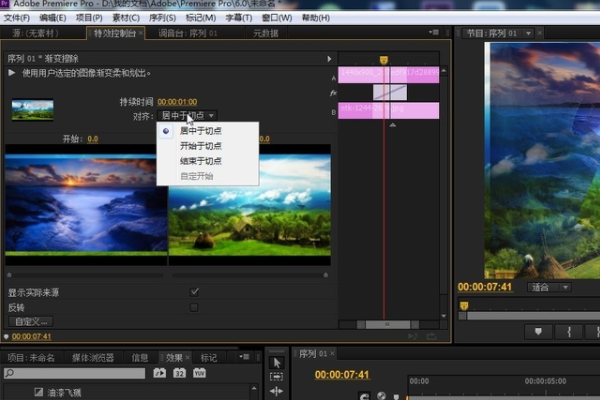Switch to the 标记 panel tab
This screenshot has width=600, height=400.
209,358
